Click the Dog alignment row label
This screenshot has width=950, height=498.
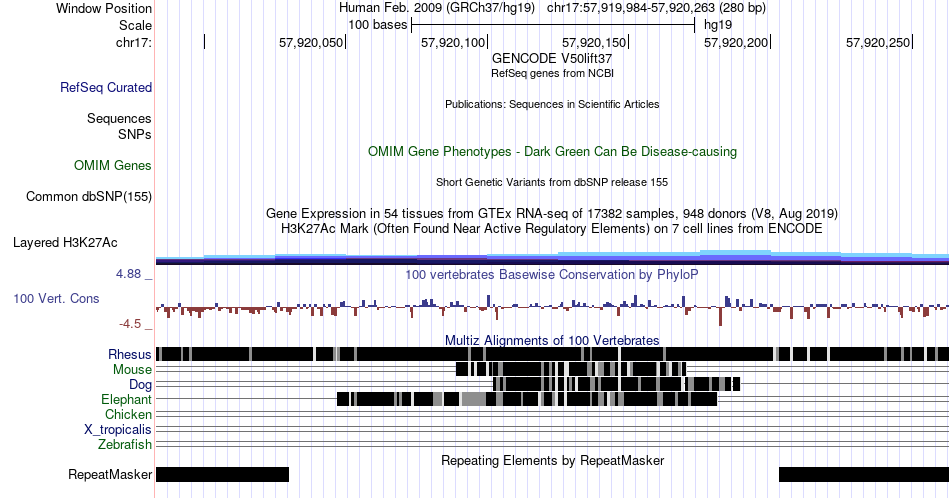[140, 384]
